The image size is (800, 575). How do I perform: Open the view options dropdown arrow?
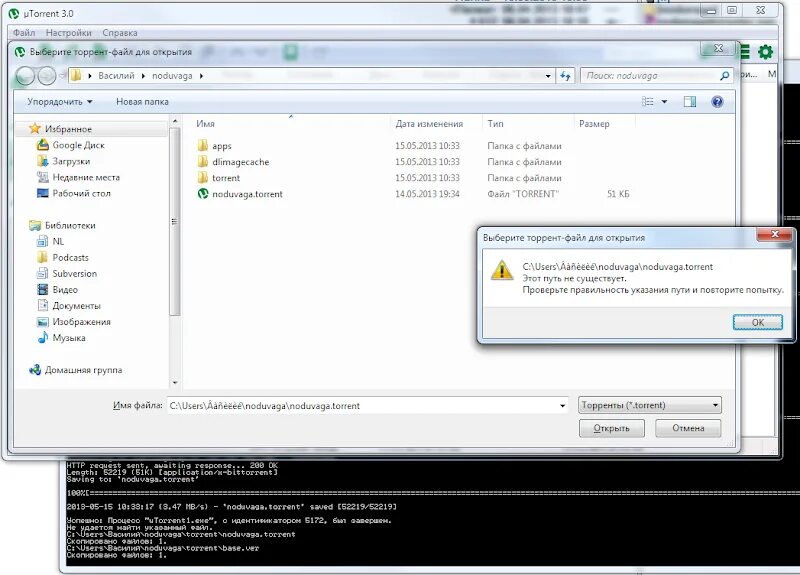tap(664, 102)
